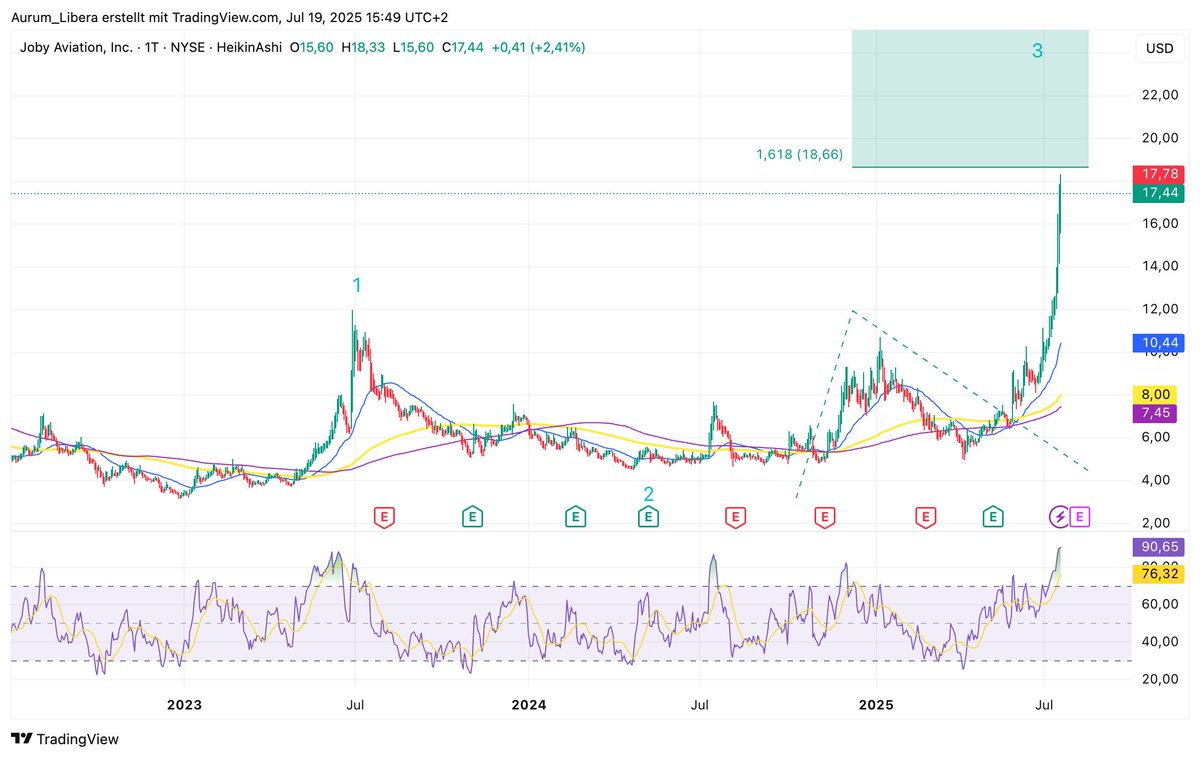Open red earnings marker from early 2025

click(x=926, y=517)
